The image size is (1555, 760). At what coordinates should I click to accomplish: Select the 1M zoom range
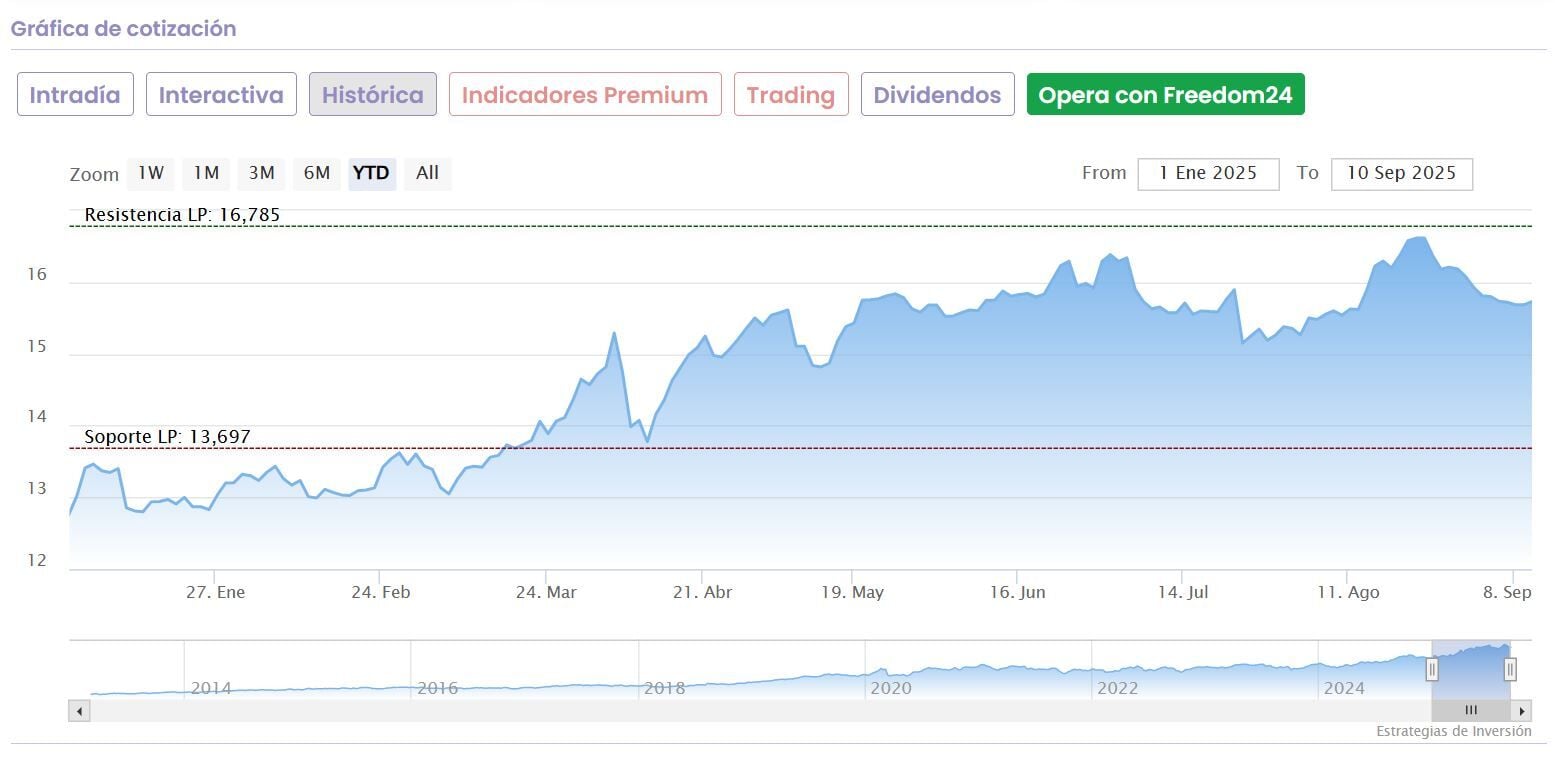(x=206, y=173)
